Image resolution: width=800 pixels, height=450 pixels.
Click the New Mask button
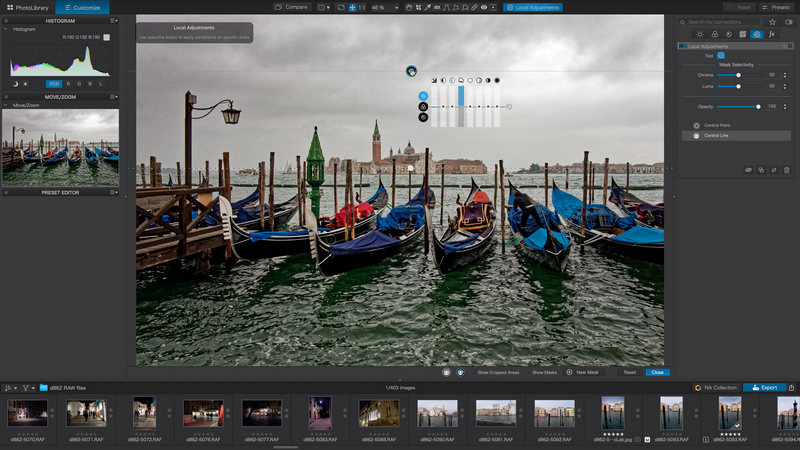coord(582,372)
